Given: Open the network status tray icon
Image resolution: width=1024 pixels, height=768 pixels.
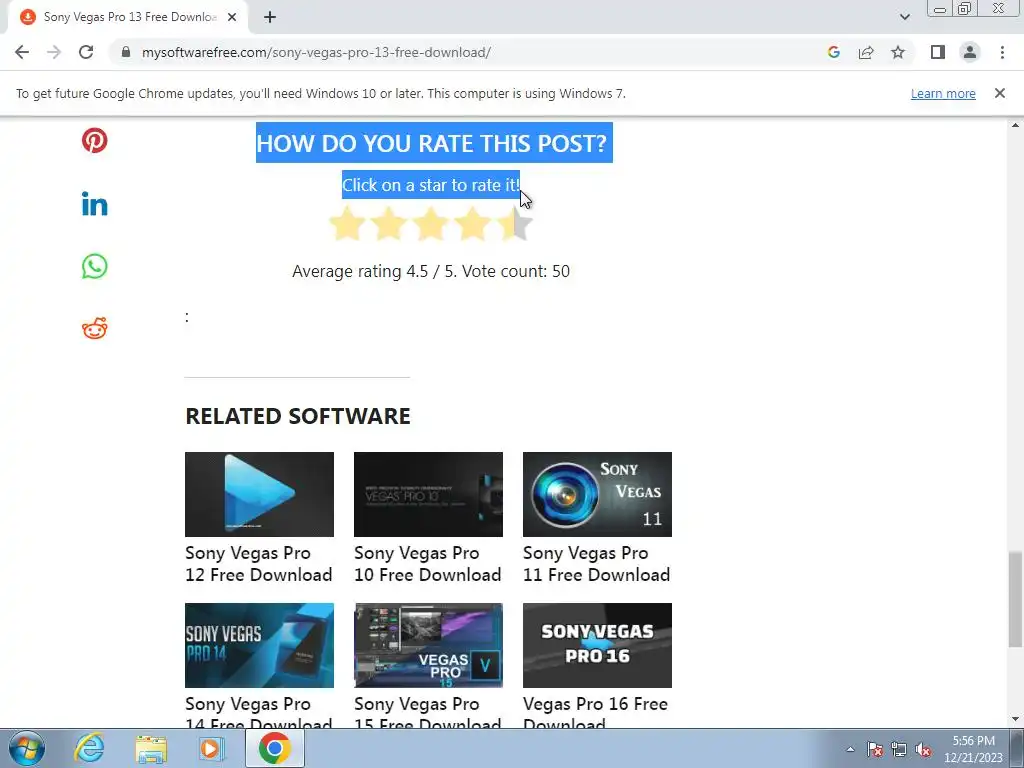Looking at the screenshot, I should click(x=899, y=750).
